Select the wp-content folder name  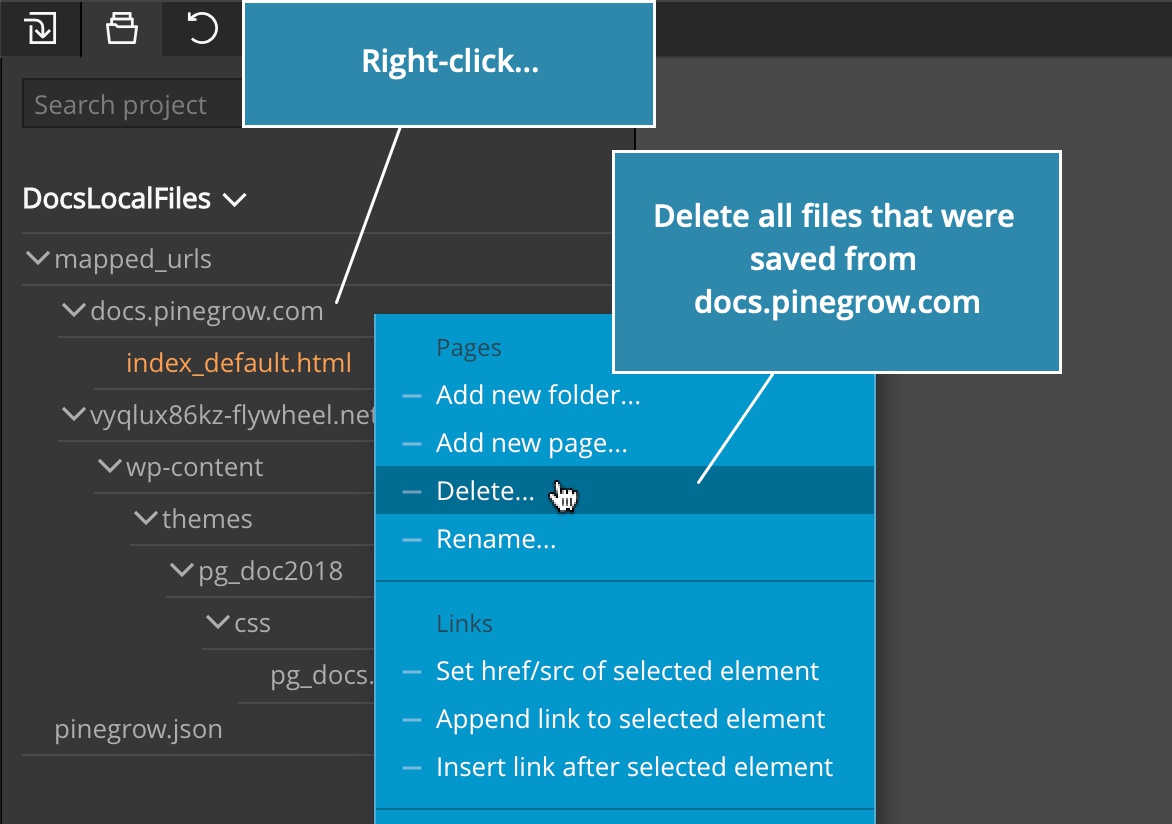point(194,467)
